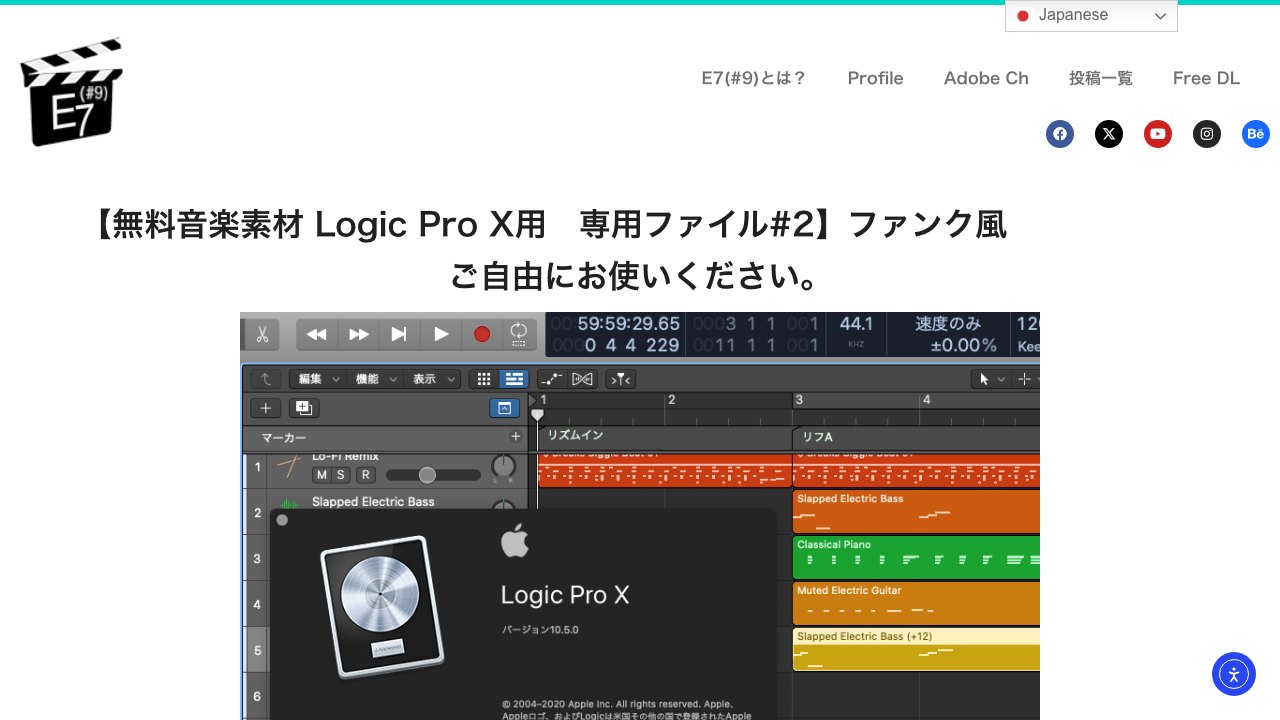Click the flex bow-tie icon
Viewport: 1280px width, 720px height.
pyautogui.click(x=582, y=379)
